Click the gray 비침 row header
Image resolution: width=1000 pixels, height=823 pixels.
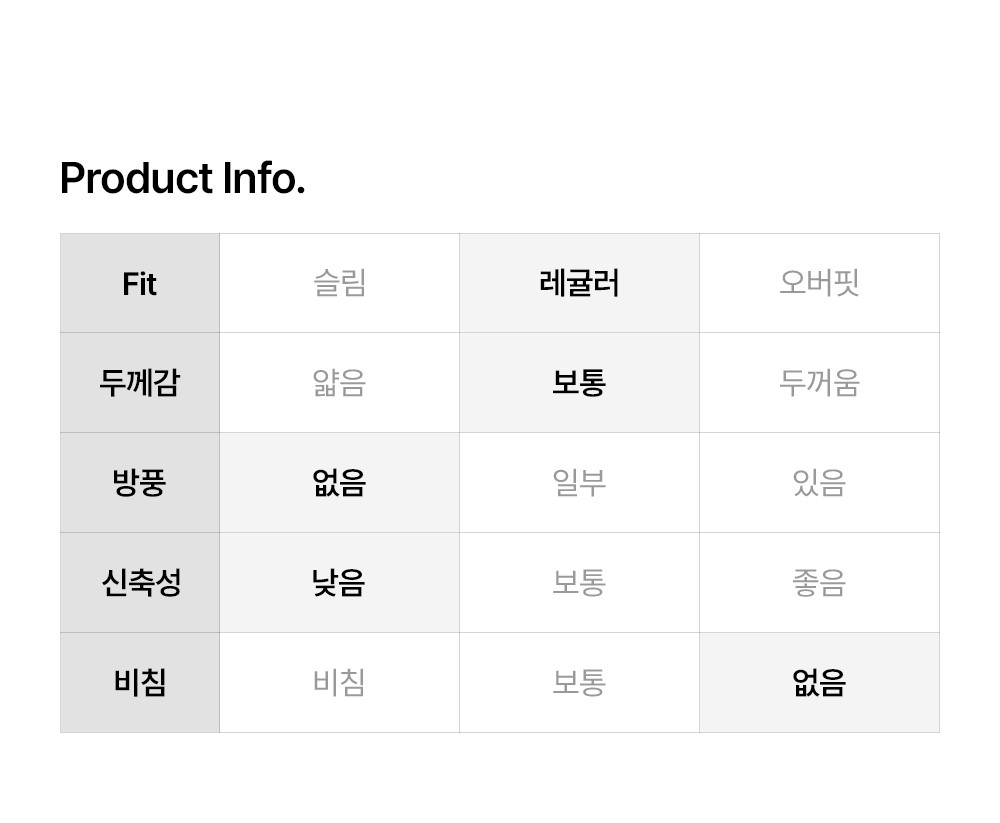click(x=140, y=683)
